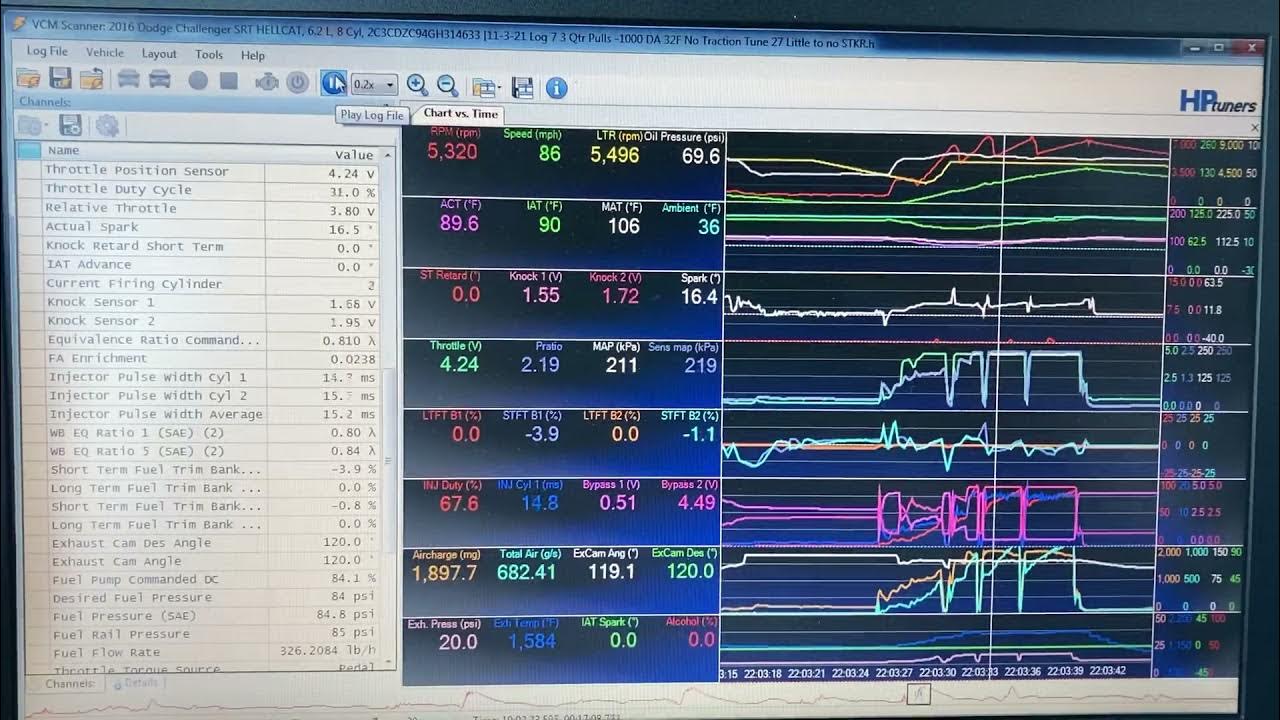Open the Log File menu
Screen dimensions: 1280x720
coord(47,51)
